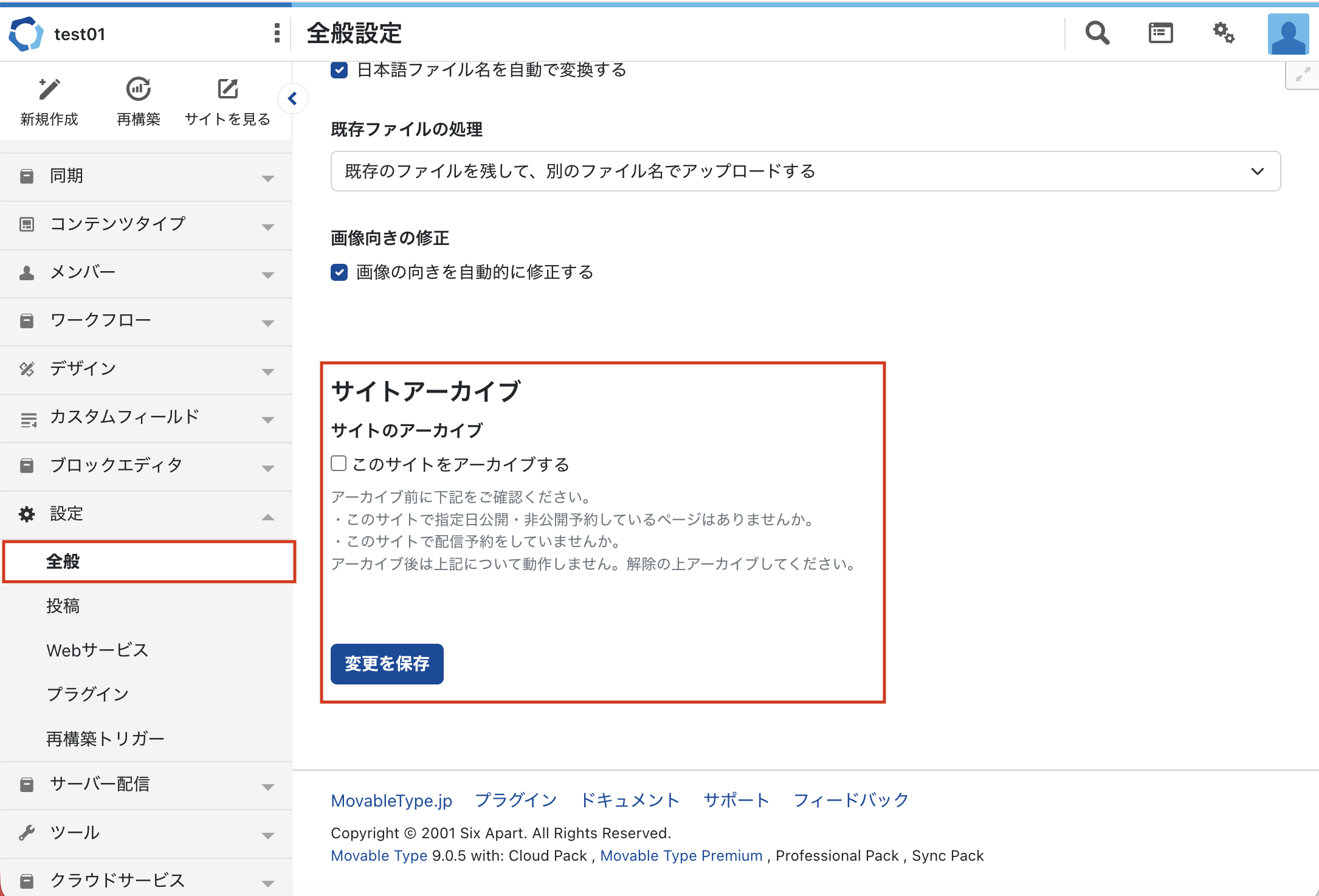Open the 既存ファイルの処理 dropdown
The width and height of the screenshot is (1319, 896).
(805, 171)
